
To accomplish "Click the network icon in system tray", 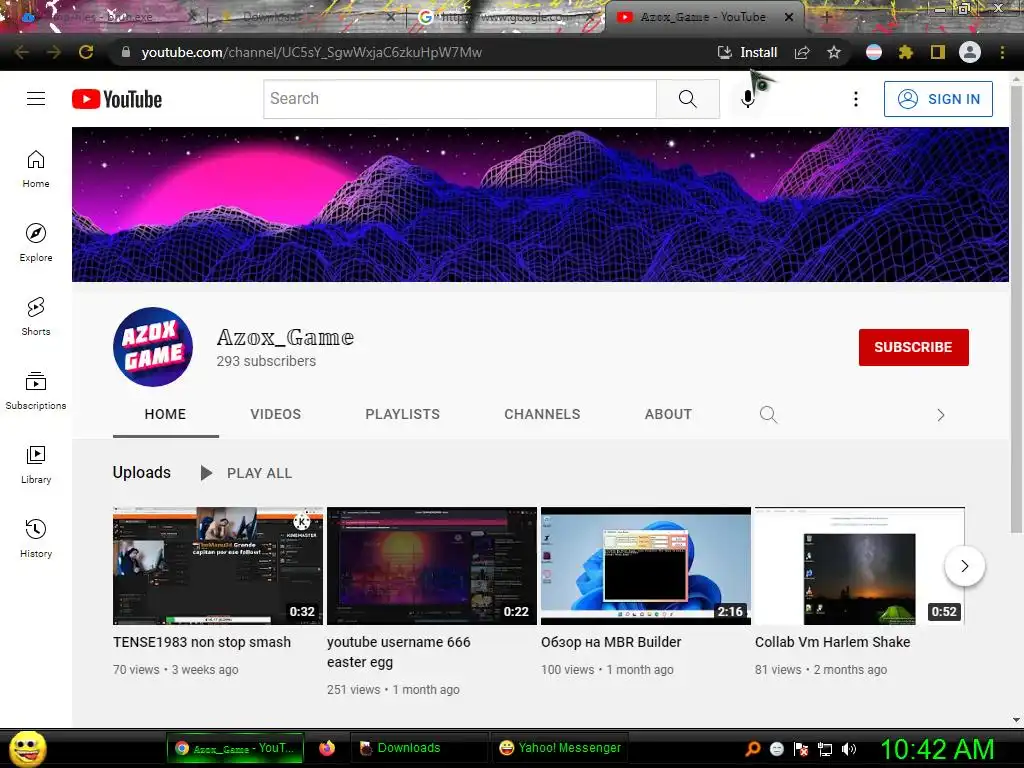I will 825,749.
